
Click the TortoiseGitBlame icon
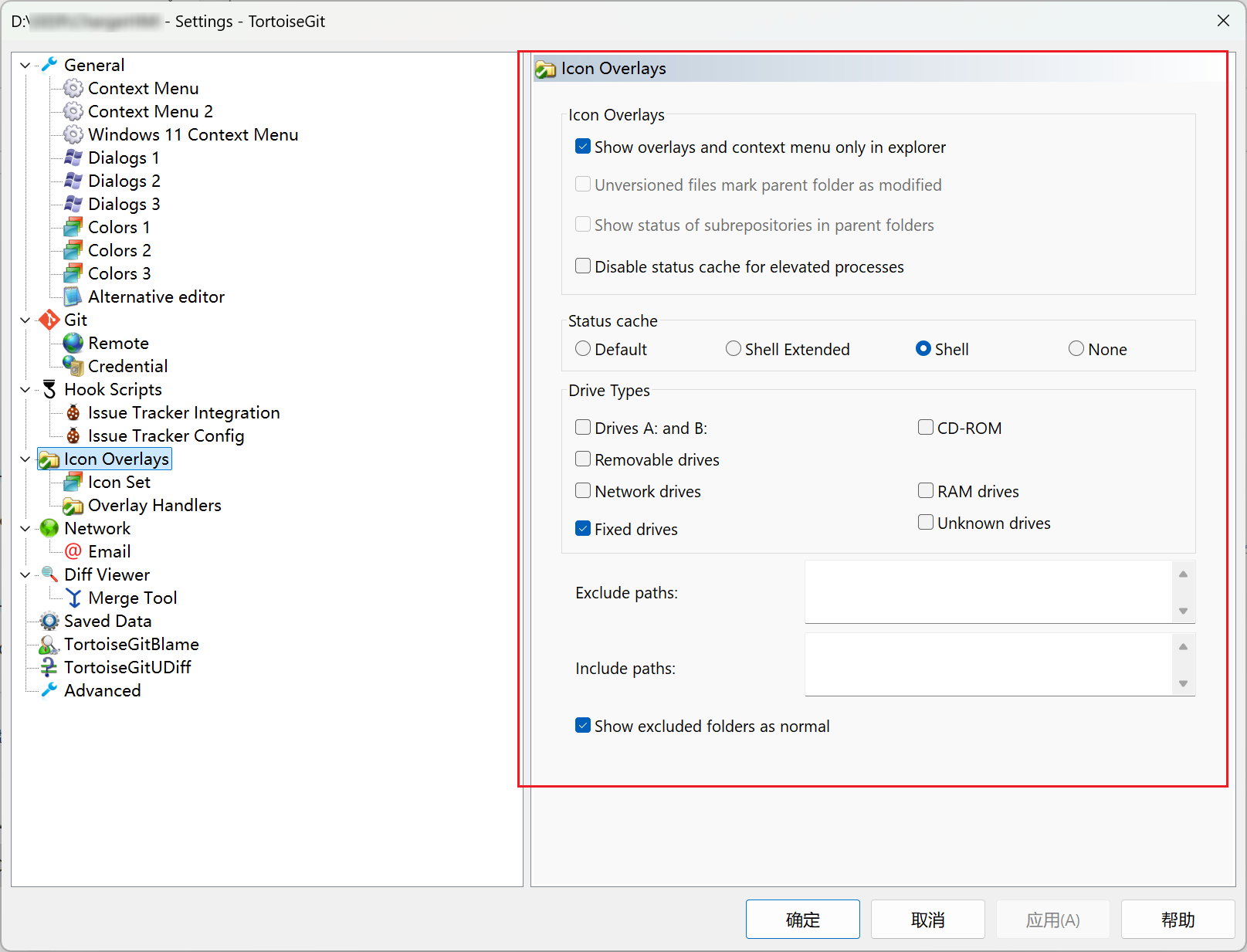(x=49, y=644)
